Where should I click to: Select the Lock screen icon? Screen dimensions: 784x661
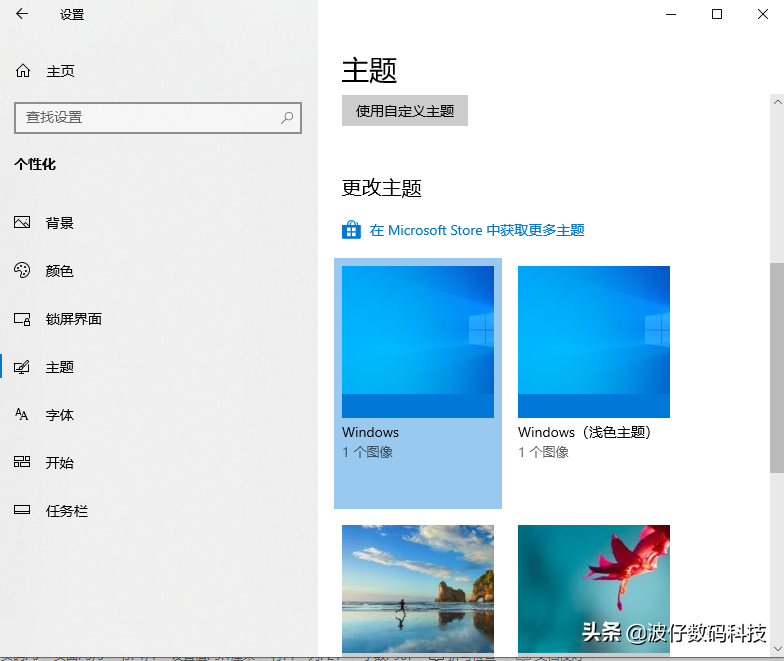point(22,319)
